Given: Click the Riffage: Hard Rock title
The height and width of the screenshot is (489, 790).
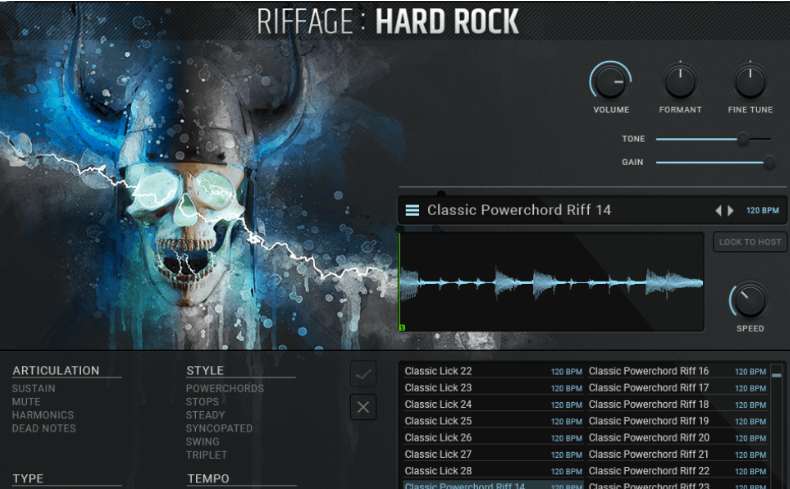Looking at the screenshot, I should pyautogui.click(x=387, y=22).
